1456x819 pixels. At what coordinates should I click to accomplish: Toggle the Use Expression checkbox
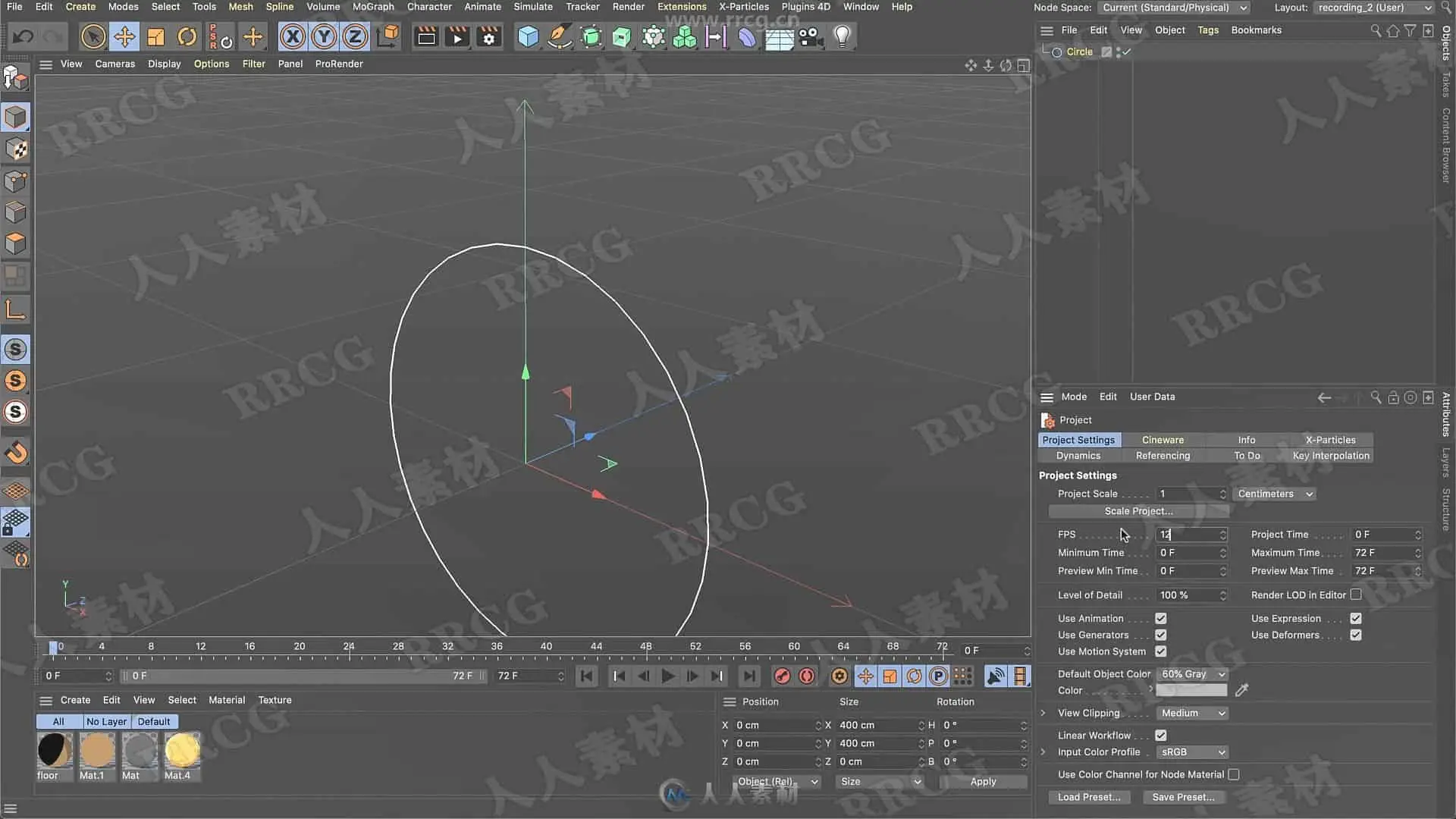click(1355, 618)
